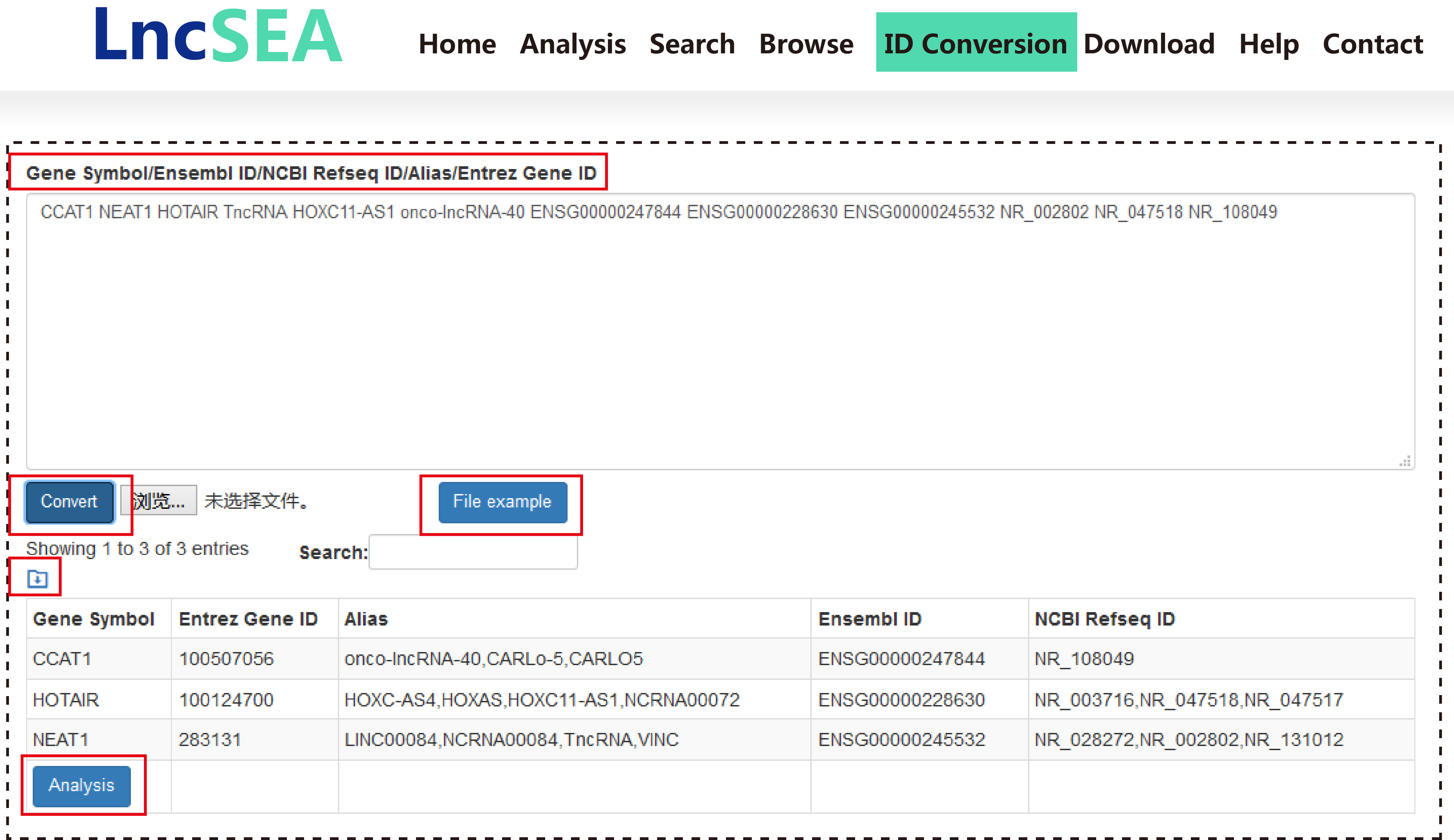Sort by Alias column header

[x=575, y=618]
